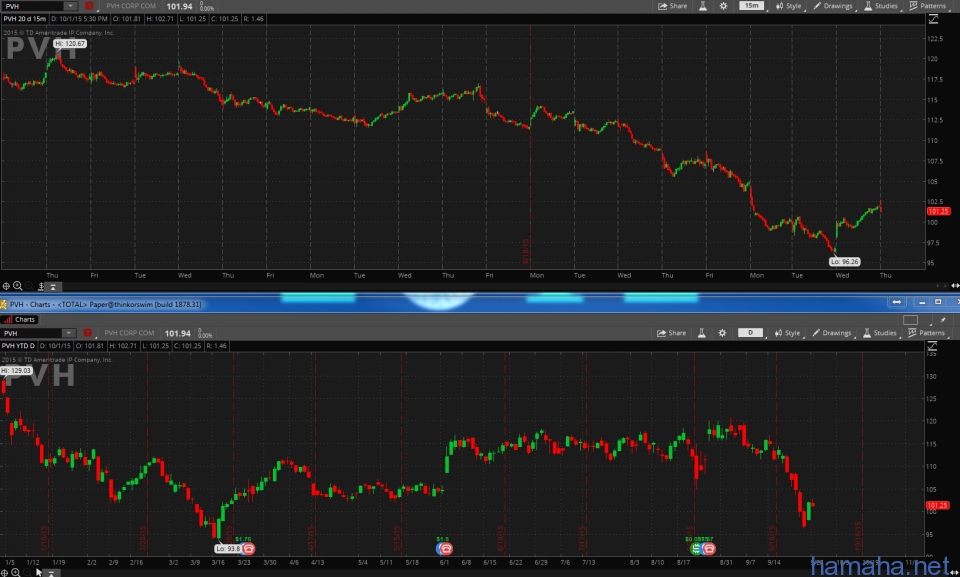Click the 'Hi: 120.67' bubble on the upper chart

[x=70, y=43]
